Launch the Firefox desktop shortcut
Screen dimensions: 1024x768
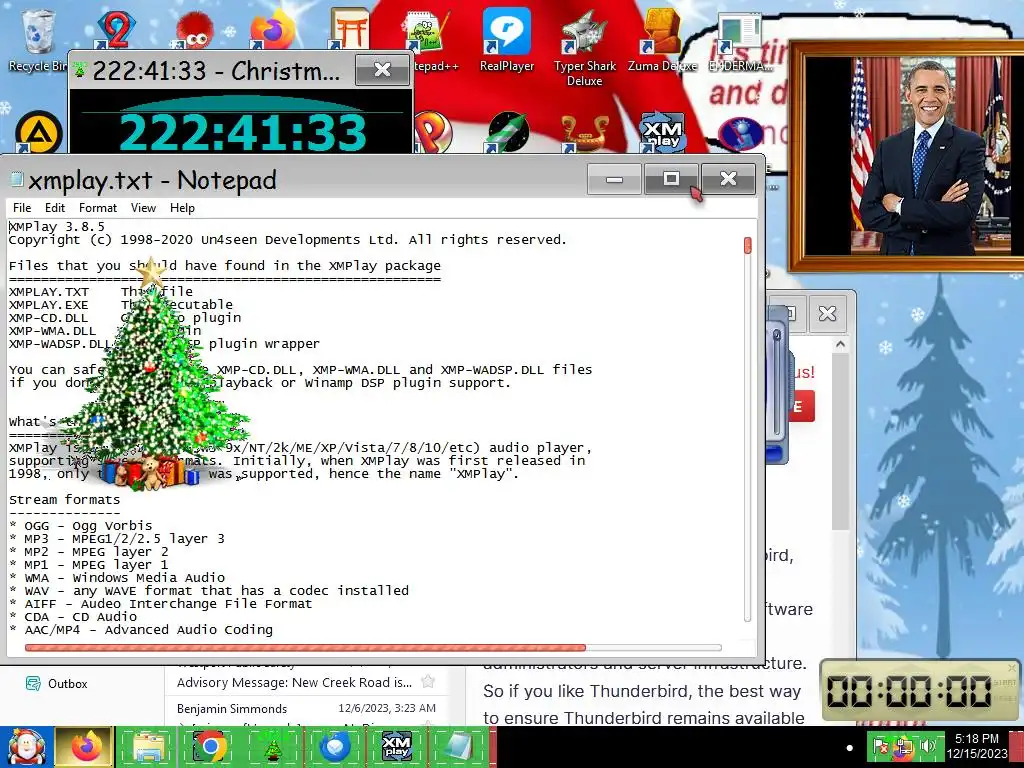coord(272,29)
